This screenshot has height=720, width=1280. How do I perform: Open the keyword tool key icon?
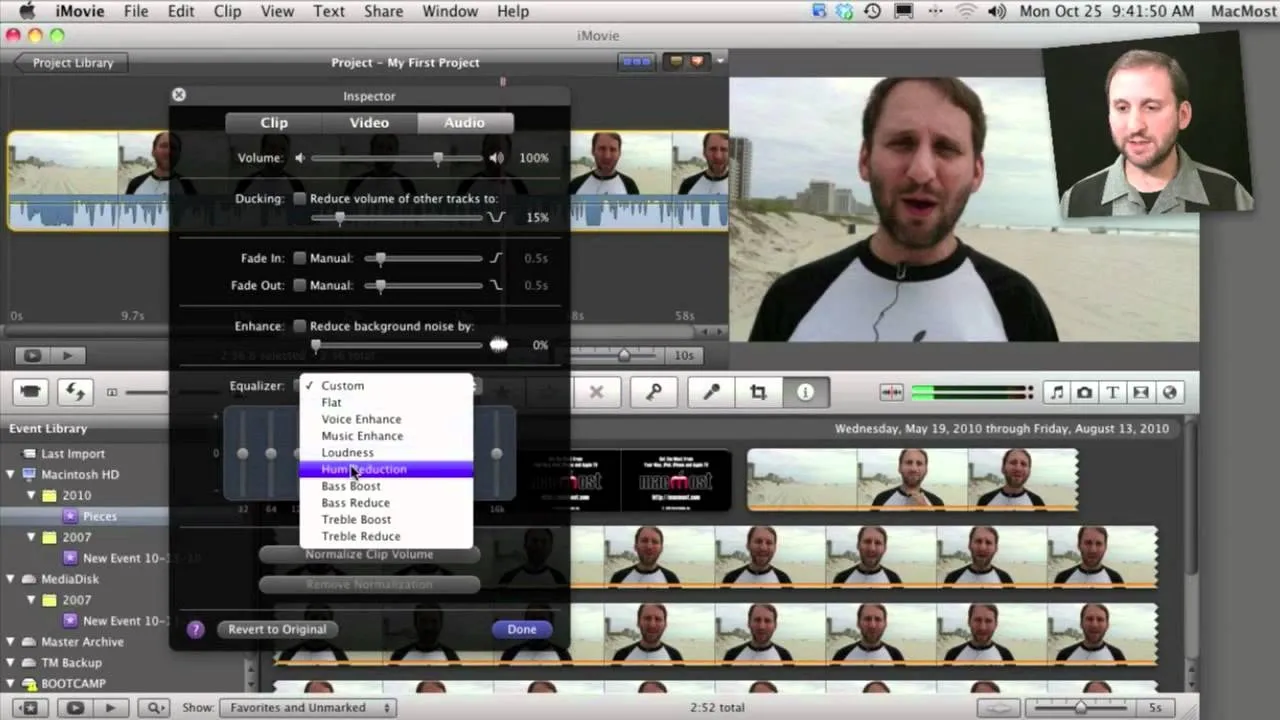pyautogui.click(x=653, y=392)
